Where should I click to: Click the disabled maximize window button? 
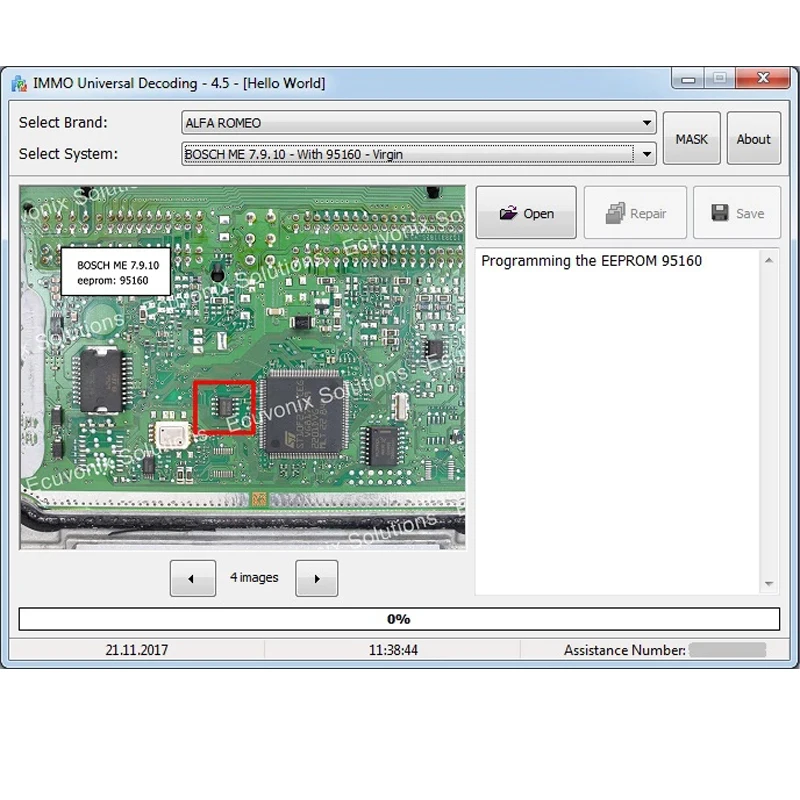[x=720, y=79]
